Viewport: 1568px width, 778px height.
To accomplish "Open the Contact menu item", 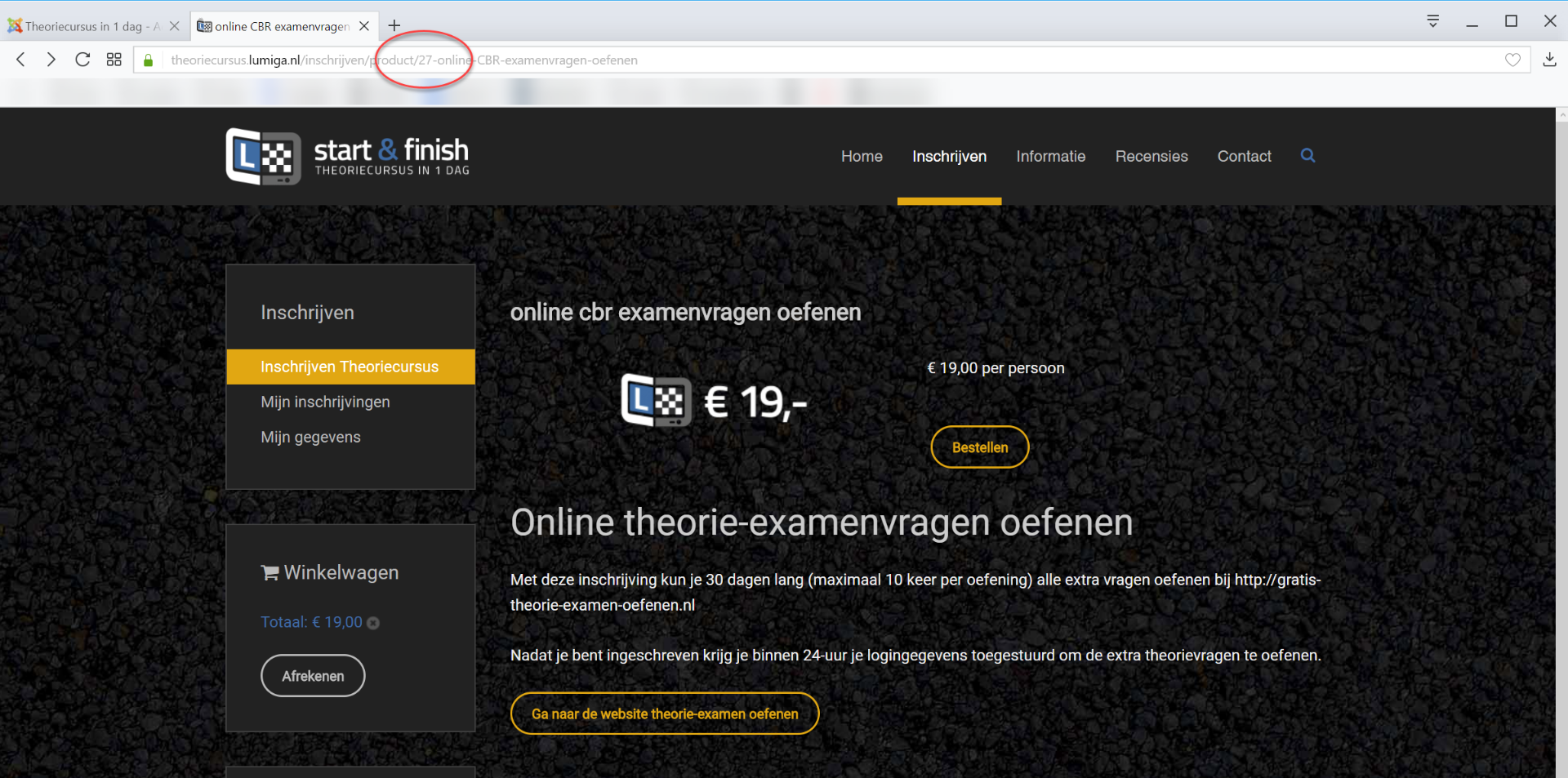I will click(x=1244, y=156).
